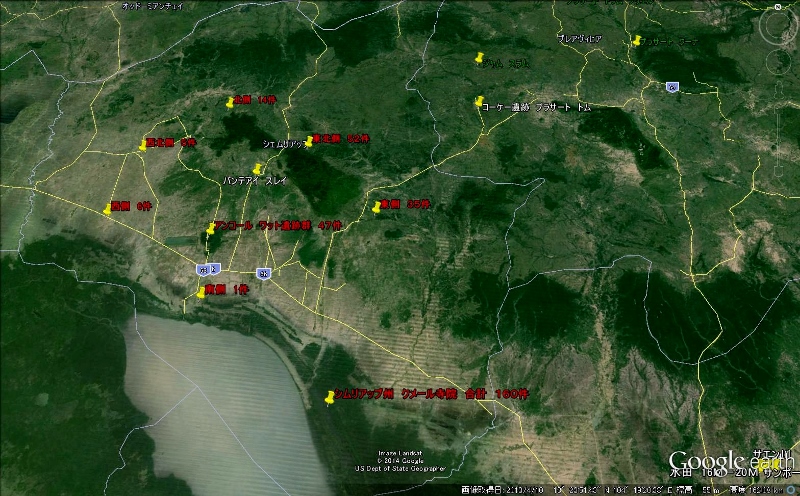800x496 pixels.
Task: Click the プレアヴィヒア place label
Action: (580, 39)
